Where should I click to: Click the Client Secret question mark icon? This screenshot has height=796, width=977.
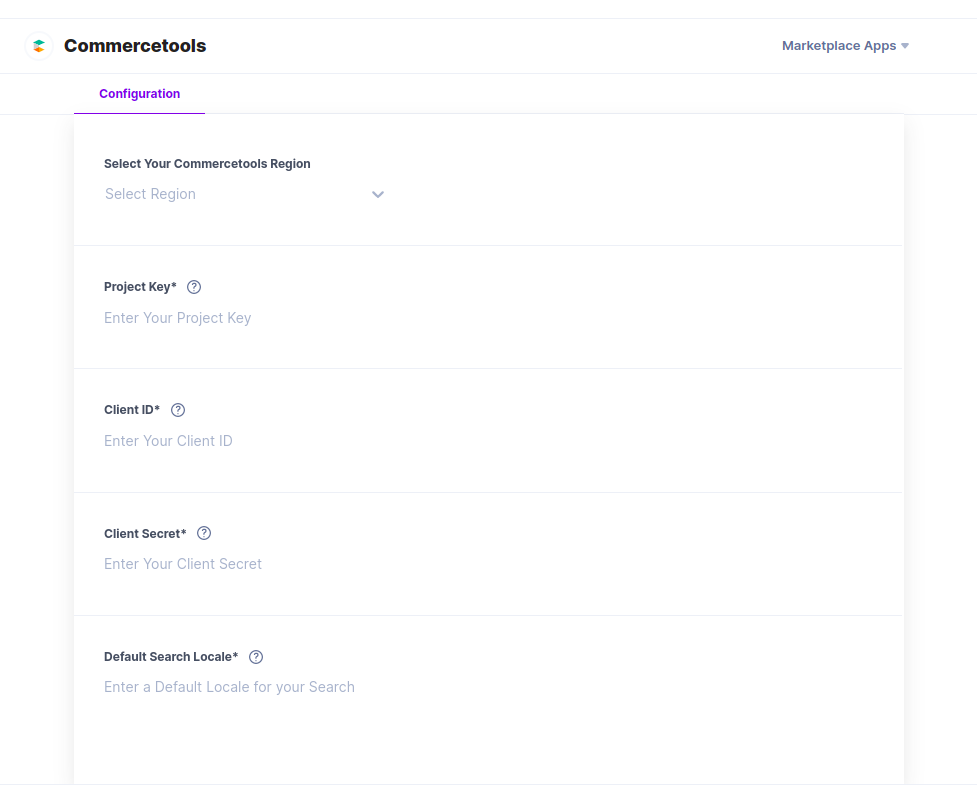point(204,533)
